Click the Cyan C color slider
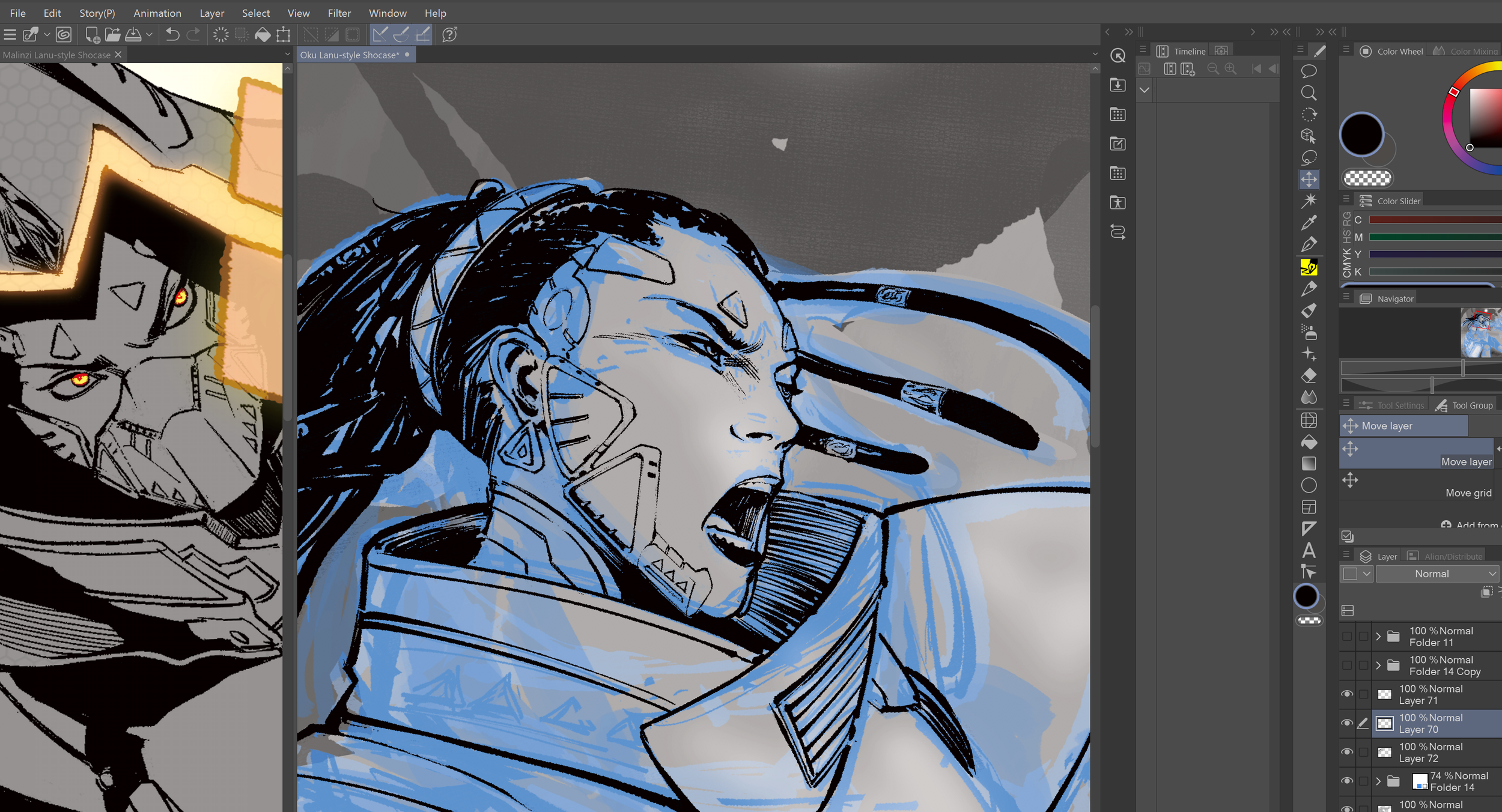 (x=1435, y=220)
